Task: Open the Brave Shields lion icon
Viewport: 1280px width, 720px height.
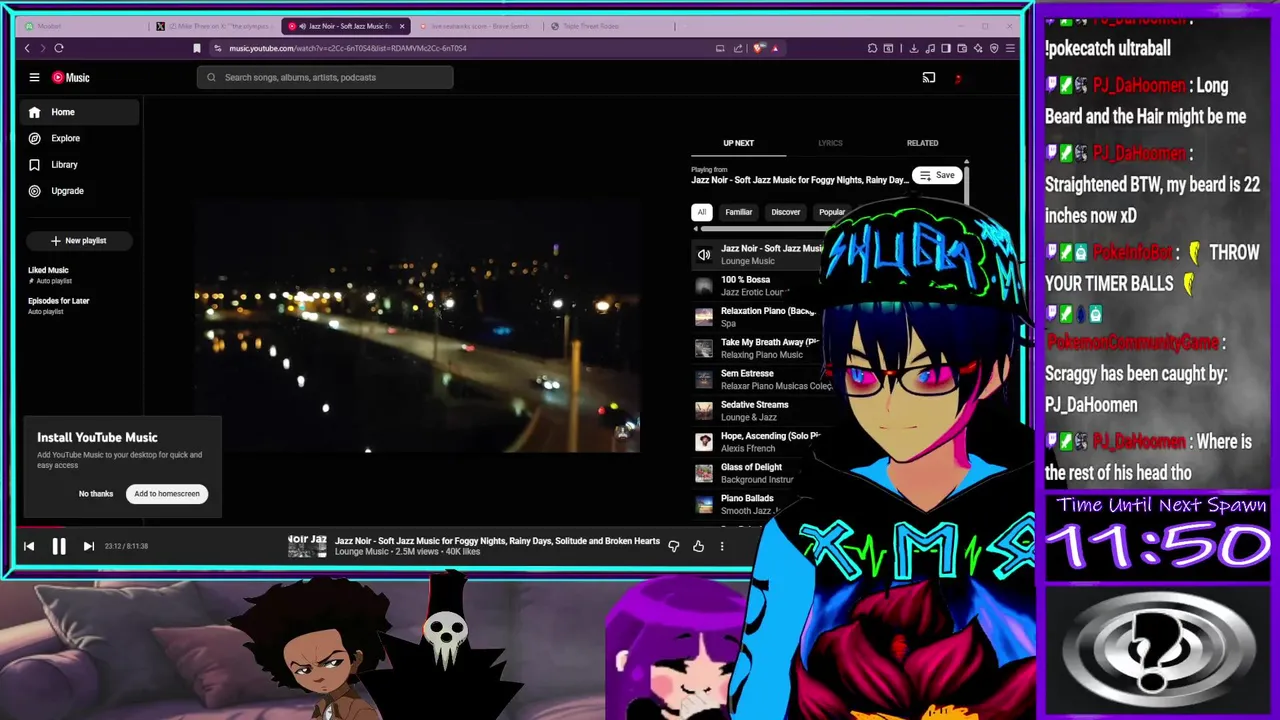Action: 759,48
